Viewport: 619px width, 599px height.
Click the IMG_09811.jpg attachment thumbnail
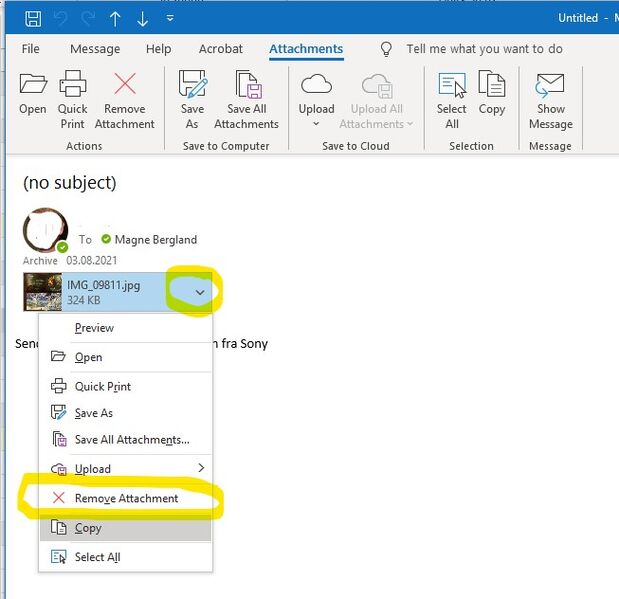point(43,291)
